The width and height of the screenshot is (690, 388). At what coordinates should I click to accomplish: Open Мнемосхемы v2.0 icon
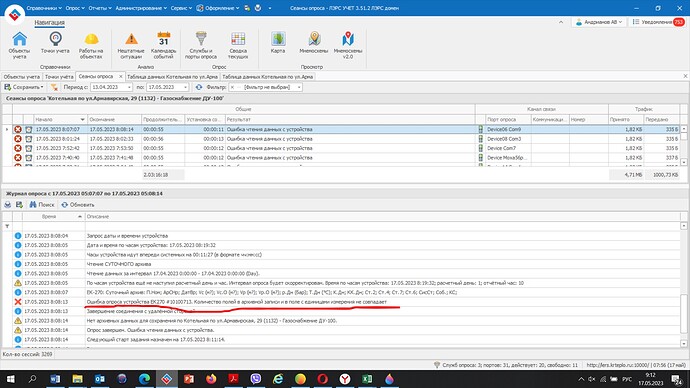tap(348, 45)
